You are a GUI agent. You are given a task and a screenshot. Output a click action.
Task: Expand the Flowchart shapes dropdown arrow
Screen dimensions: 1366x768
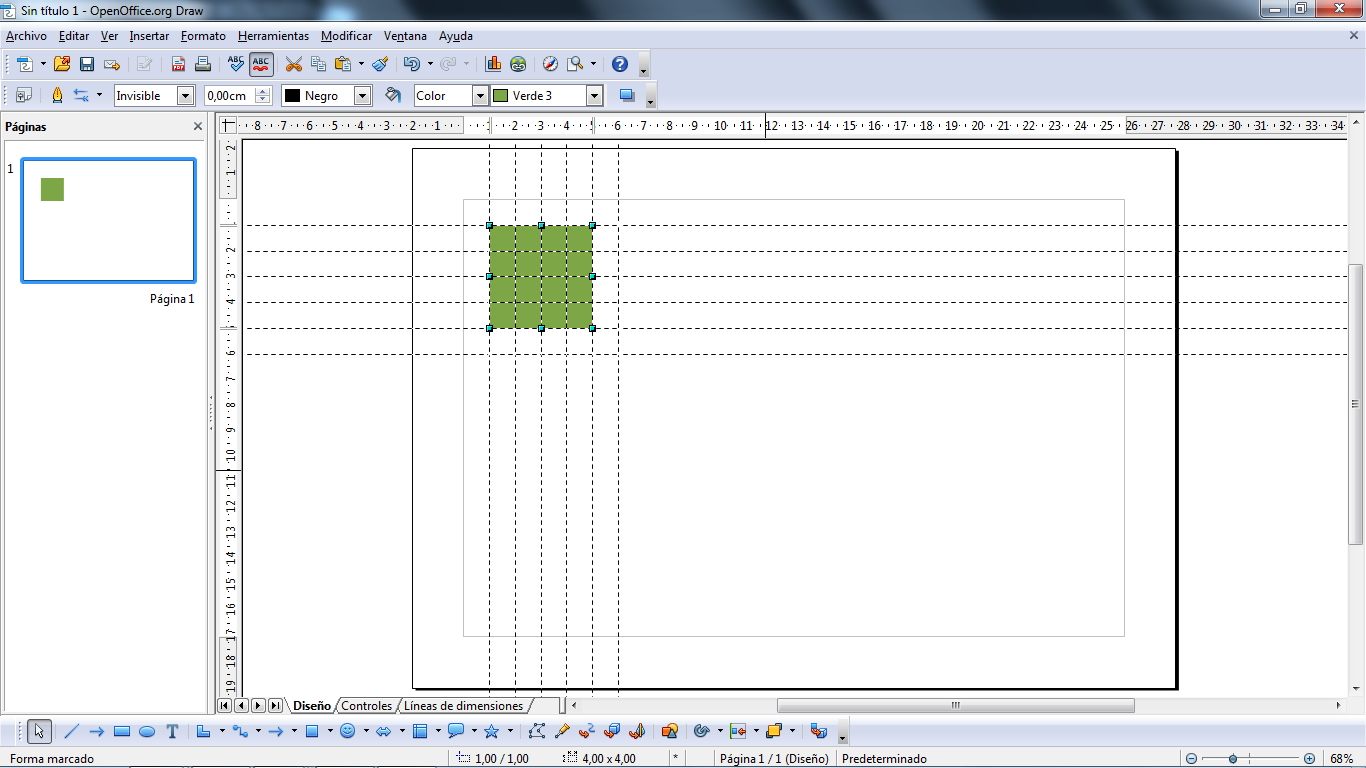(438, 731)
